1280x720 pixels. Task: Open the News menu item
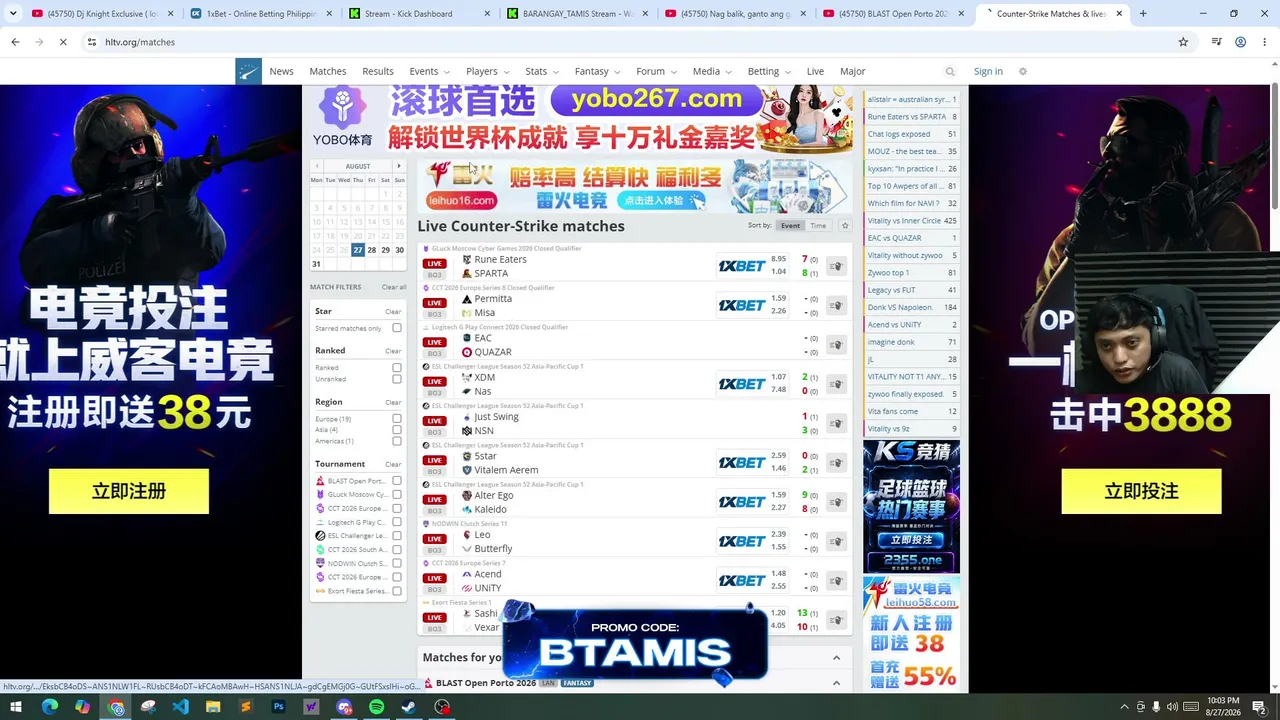281,71
